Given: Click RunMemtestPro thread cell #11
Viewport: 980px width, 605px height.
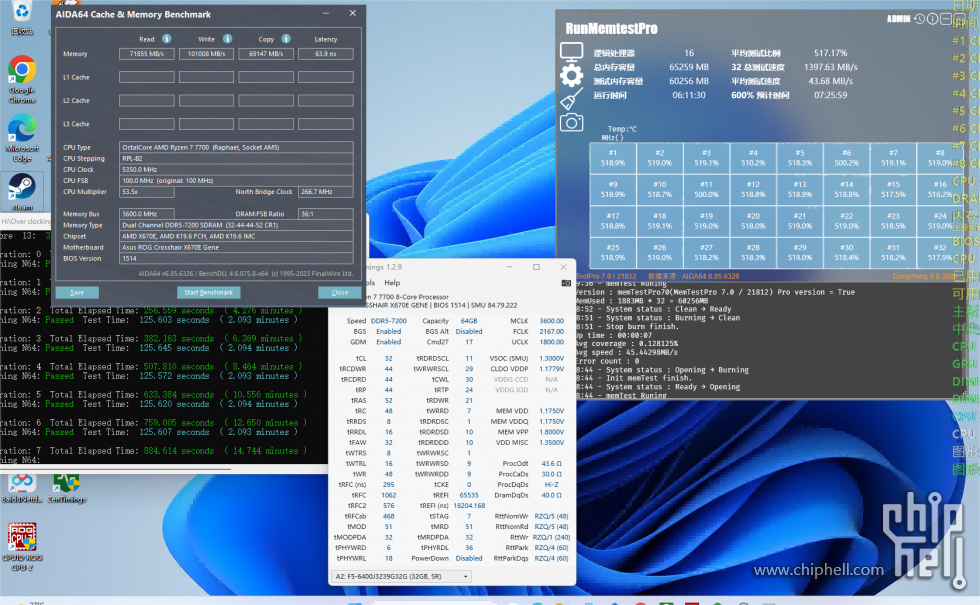Looking at the screenshot, I should 706,189.
